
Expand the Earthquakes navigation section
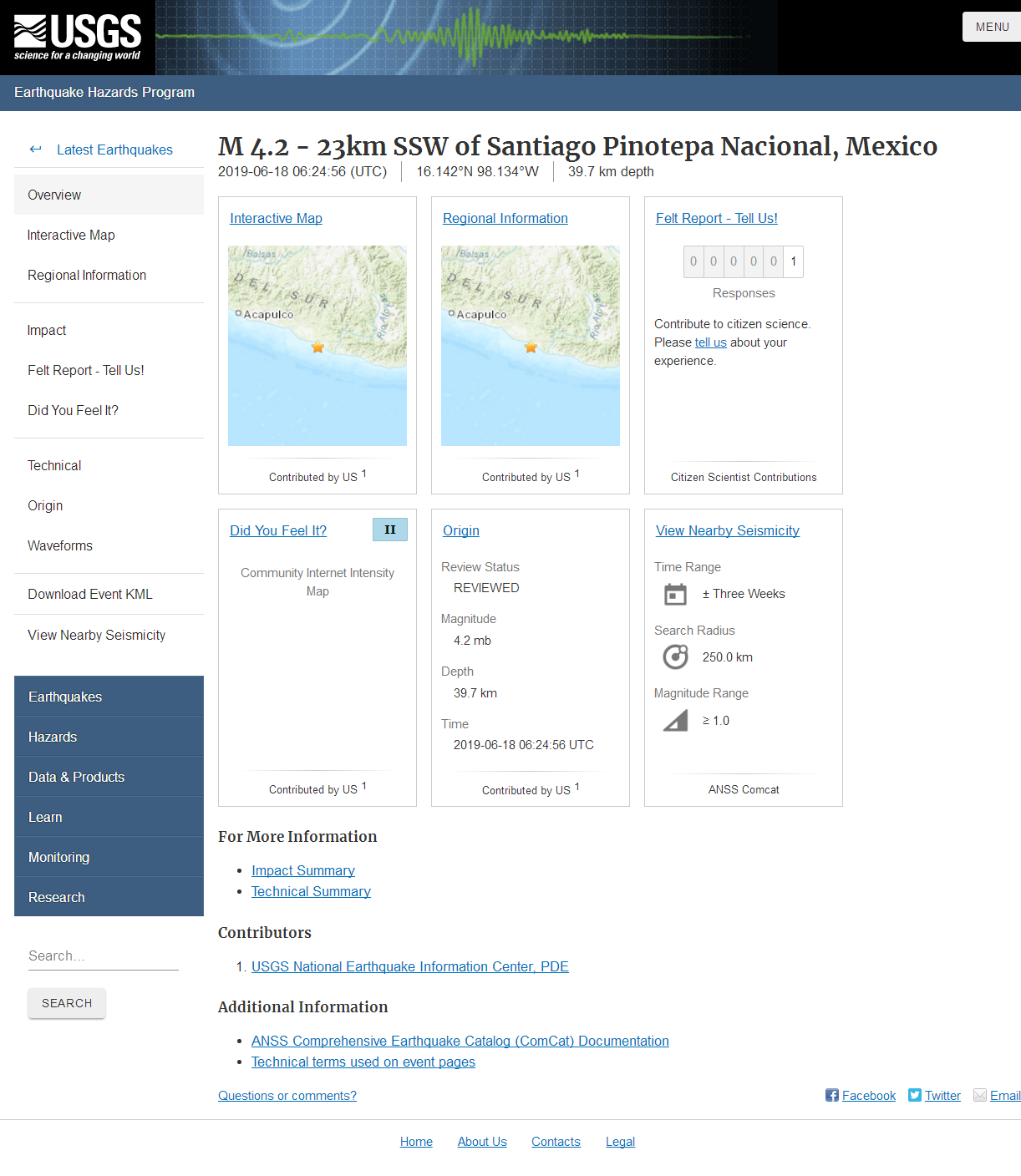[x=109, y=697]
